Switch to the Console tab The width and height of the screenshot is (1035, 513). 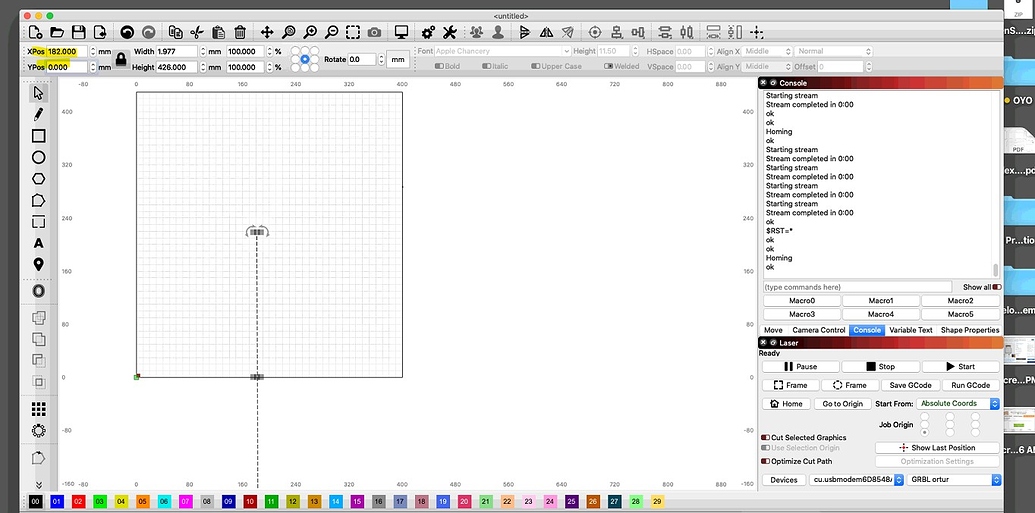coord(867,330)
